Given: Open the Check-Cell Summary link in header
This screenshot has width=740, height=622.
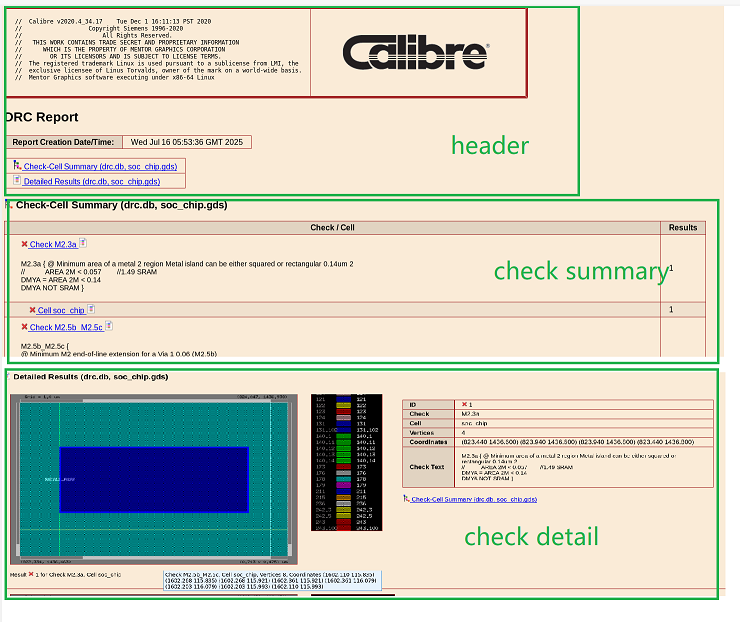Looking at the screenshot, I should (100, 167).
